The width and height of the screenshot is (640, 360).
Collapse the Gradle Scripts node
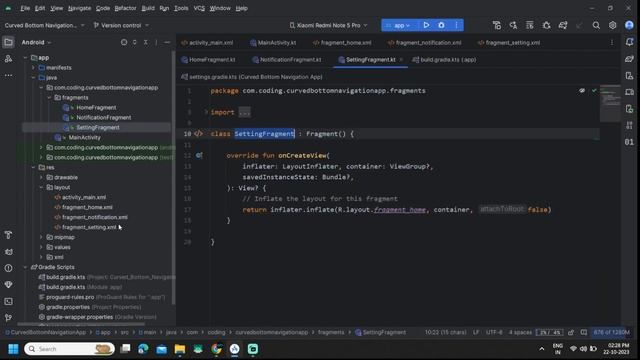tap(25, 267)
